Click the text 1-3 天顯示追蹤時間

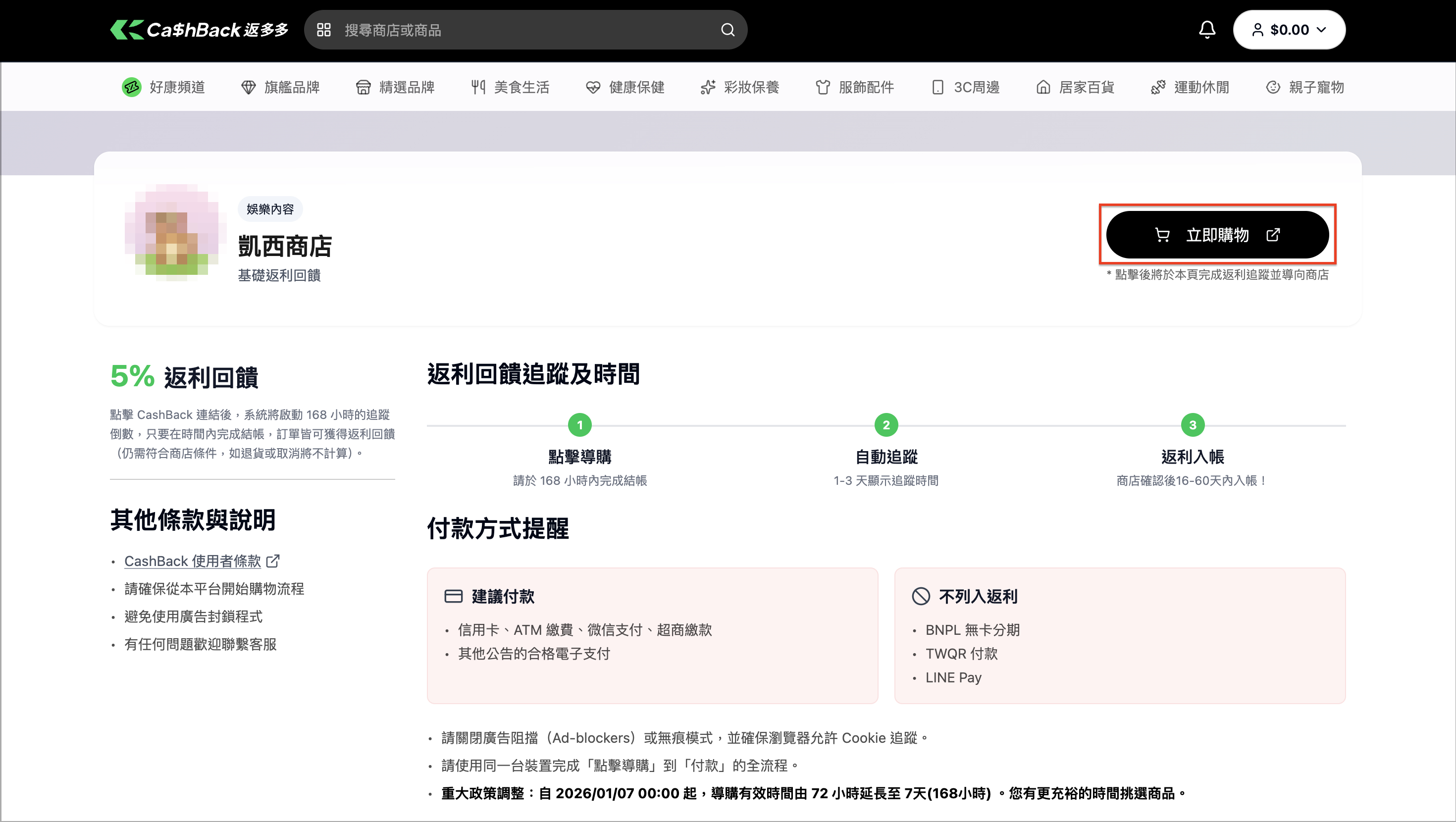[x=885, y=480]
